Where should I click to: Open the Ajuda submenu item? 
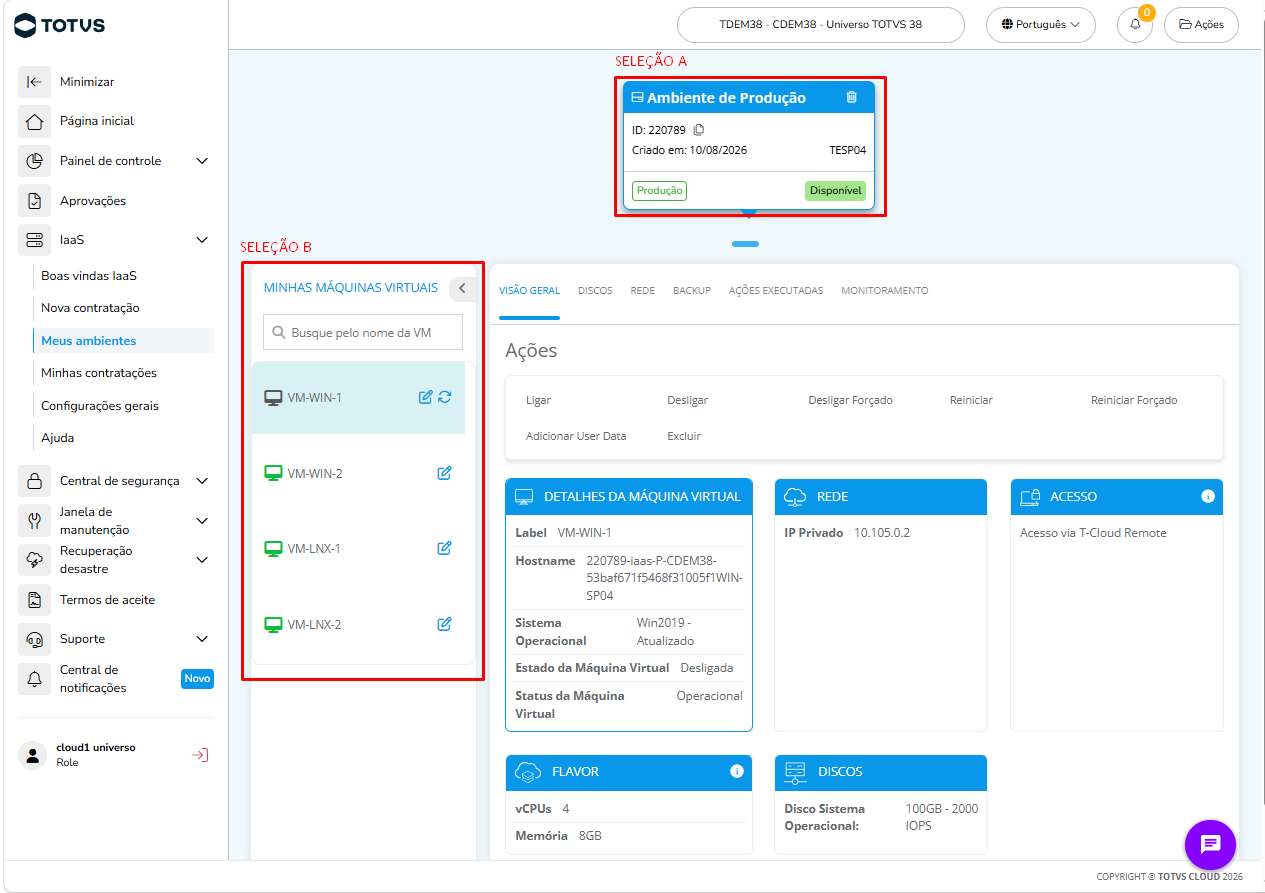click(57, 438)
